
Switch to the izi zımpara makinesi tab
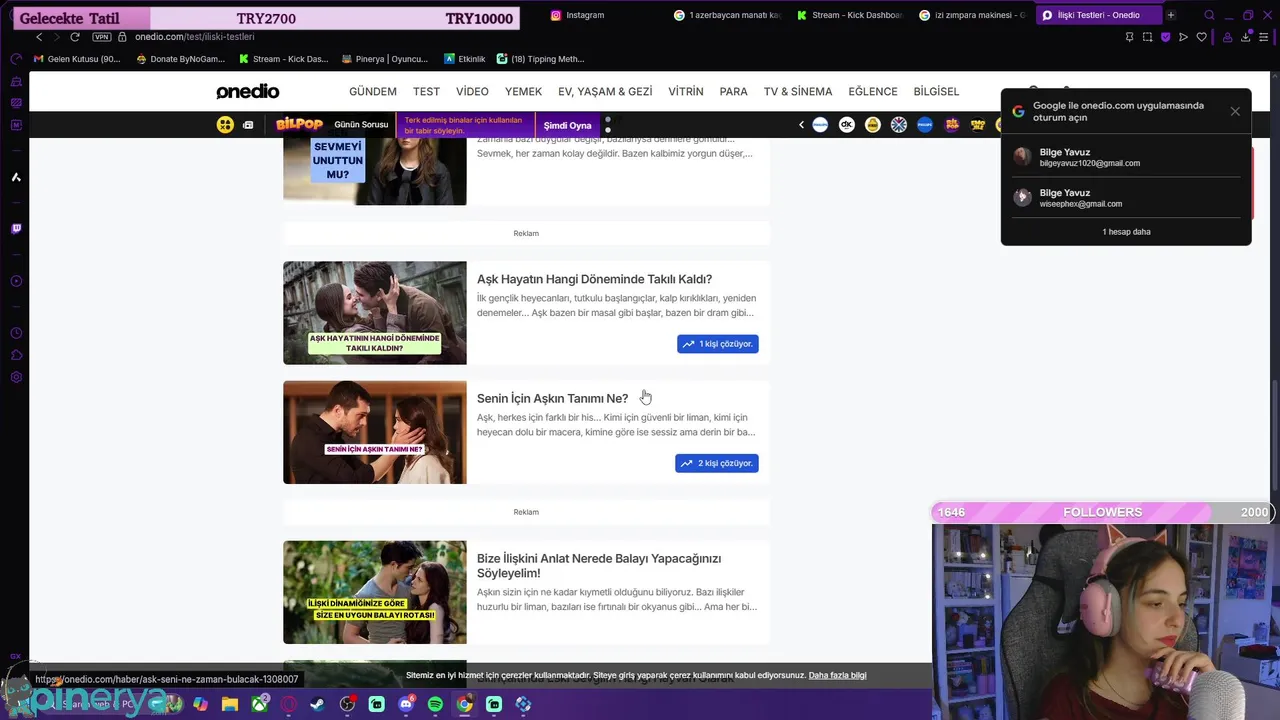972,15
